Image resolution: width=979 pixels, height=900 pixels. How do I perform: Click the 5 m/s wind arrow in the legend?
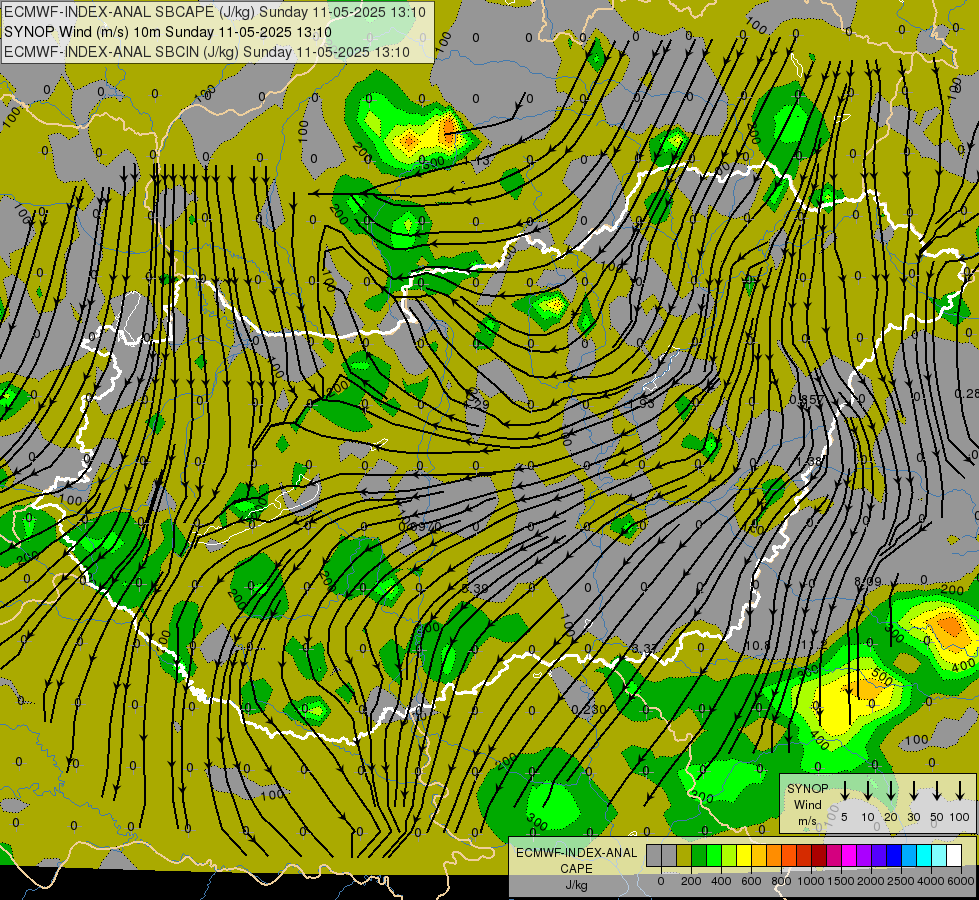844,791
